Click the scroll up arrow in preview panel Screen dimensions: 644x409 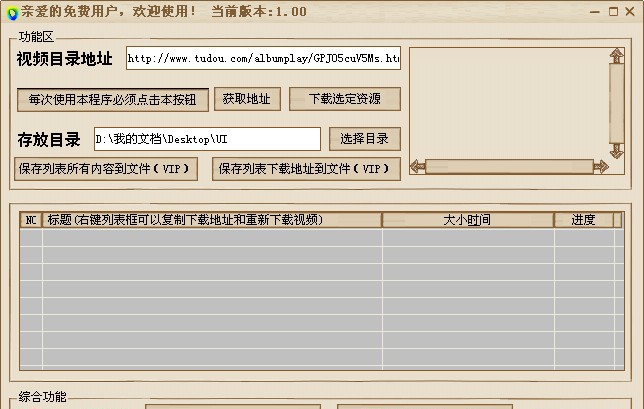click(x=616, y=56)
